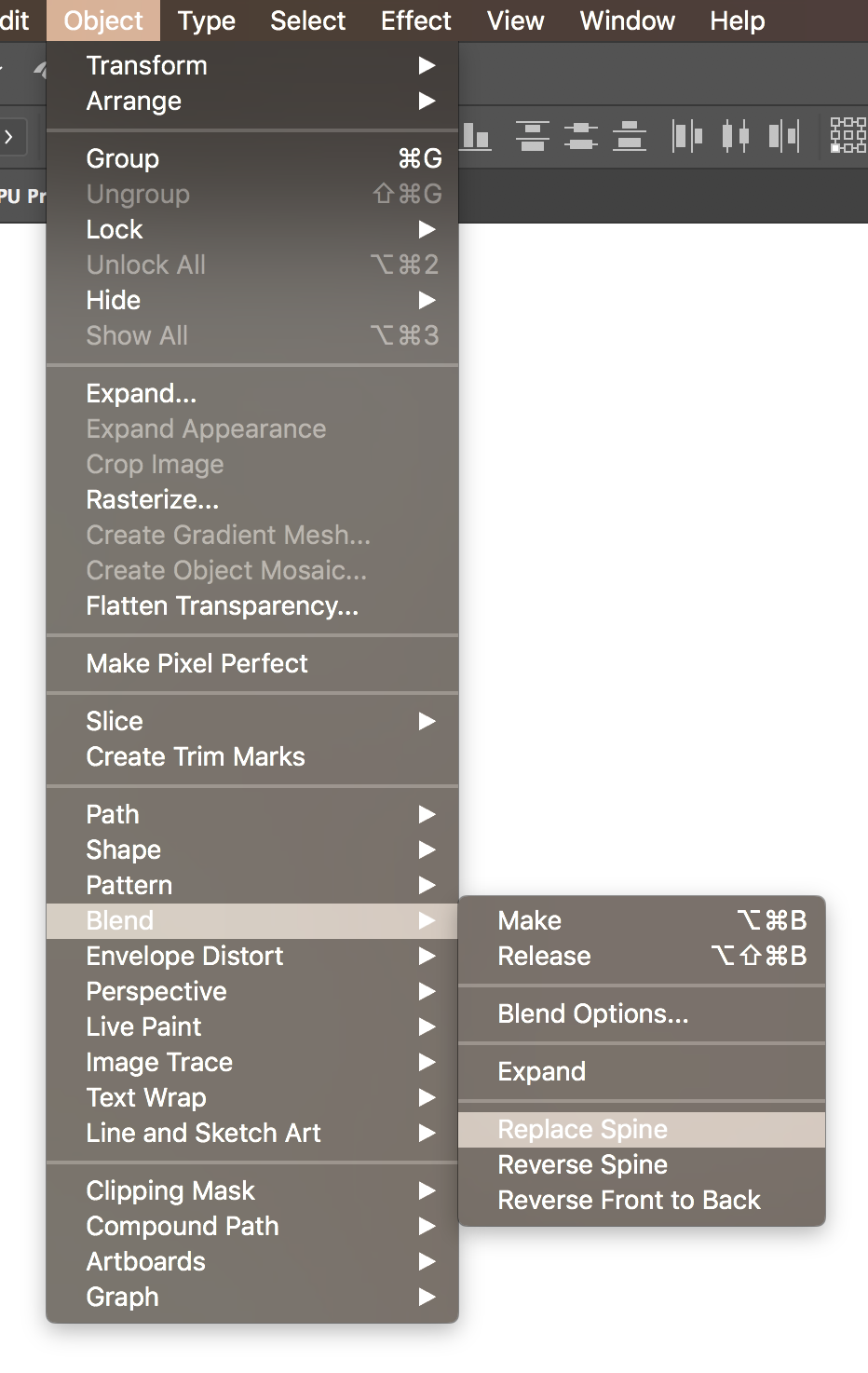Click Horizontal Distribute Right icon
The image size is (868, 1373).
(784, 137)
